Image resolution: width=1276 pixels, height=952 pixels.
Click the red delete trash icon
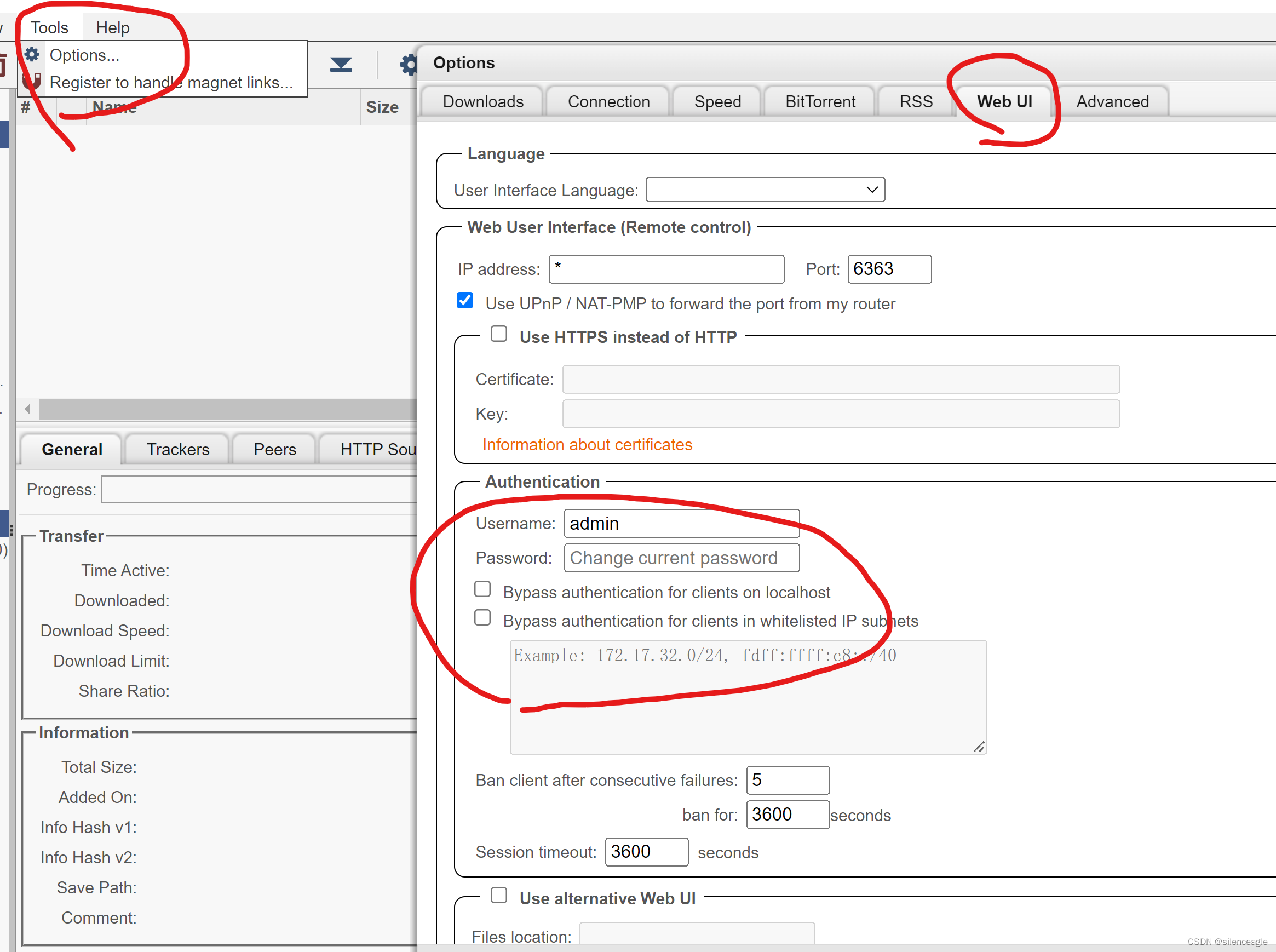(2, 65)
